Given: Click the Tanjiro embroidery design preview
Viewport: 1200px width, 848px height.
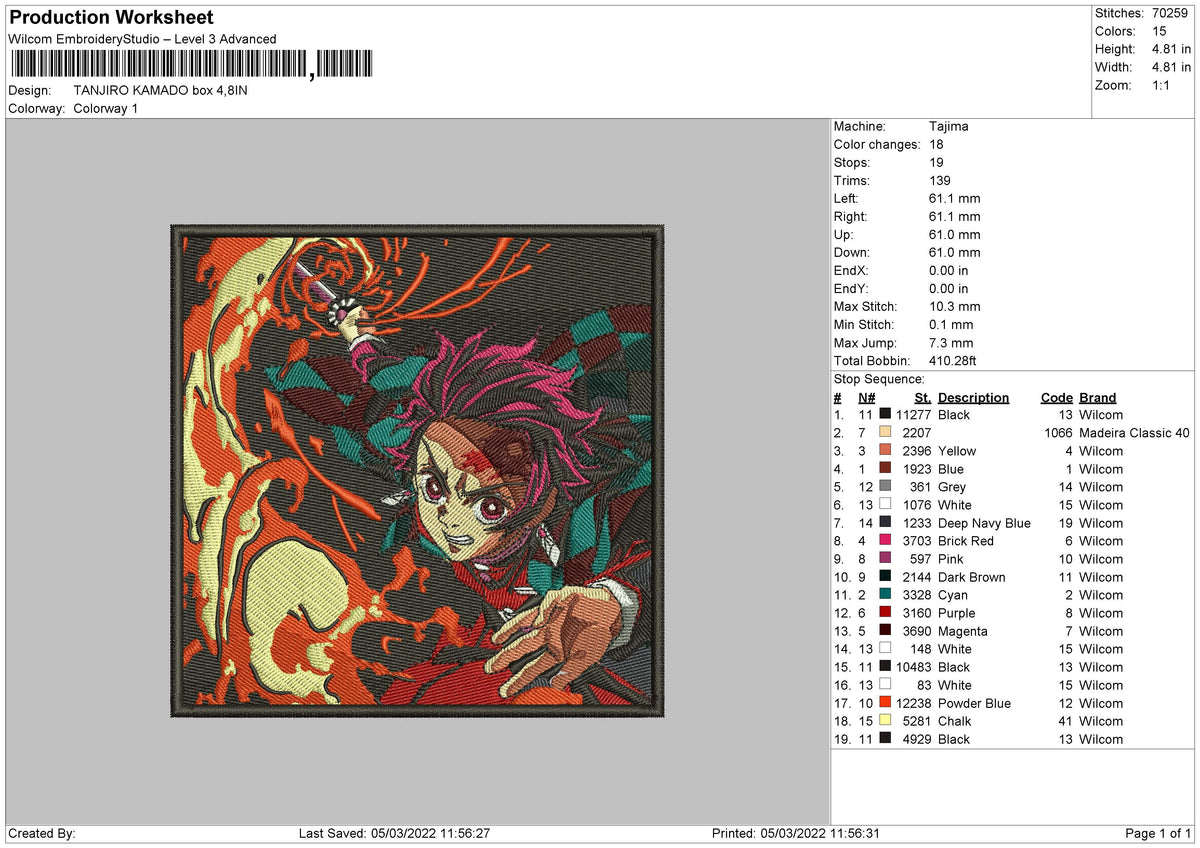Looking at the screenshot, I should [x=416, y=471].
